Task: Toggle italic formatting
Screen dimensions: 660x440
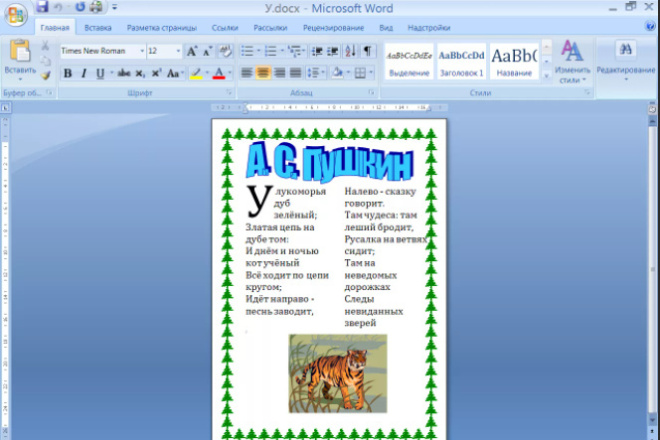Action: (x=84, y=73)
